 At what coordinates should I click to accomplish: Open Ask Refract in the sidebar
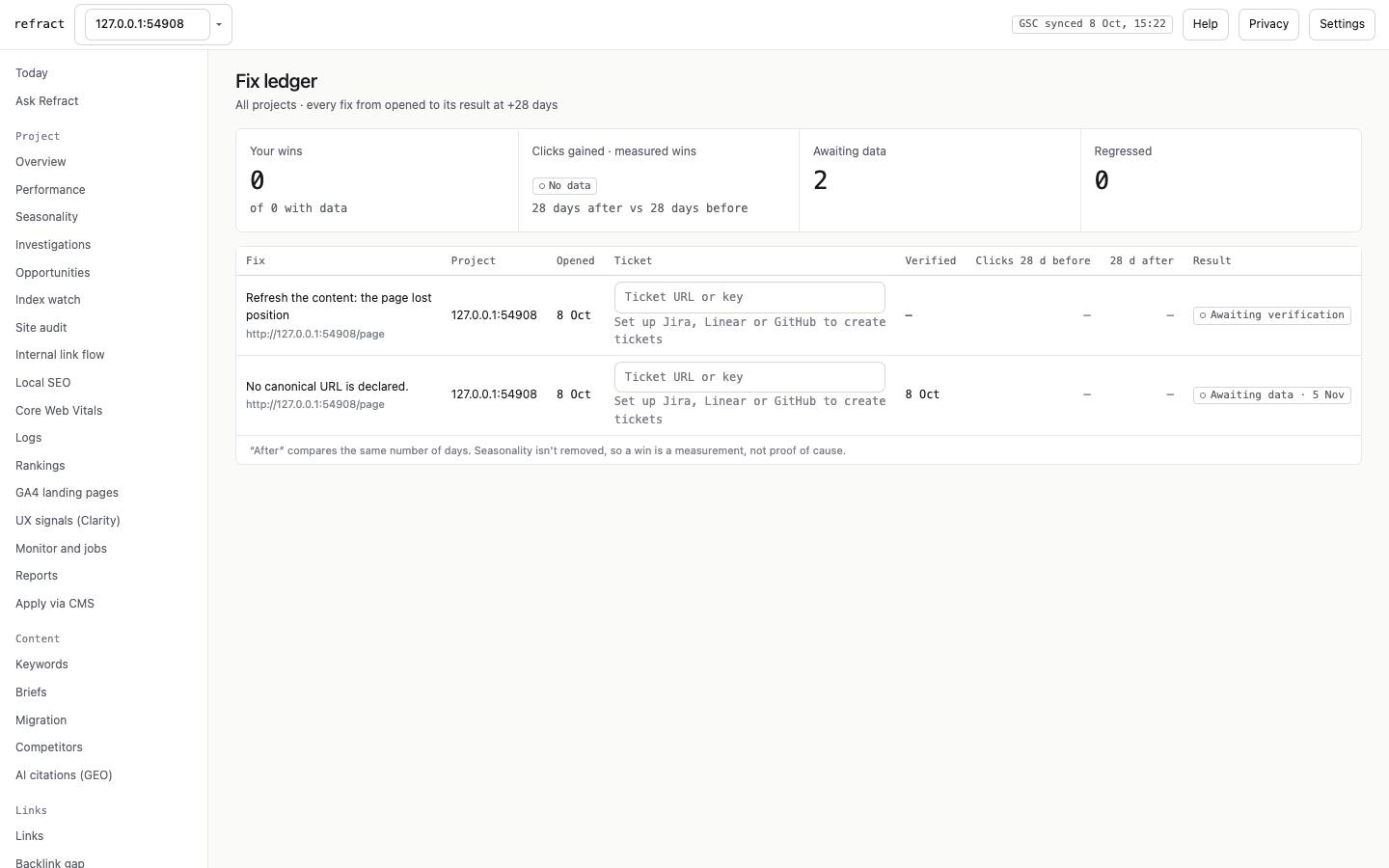[47, 101]
